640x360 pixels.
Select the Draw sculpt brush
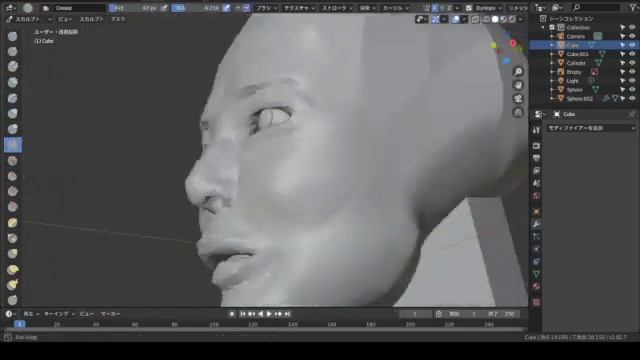[13, 36]
